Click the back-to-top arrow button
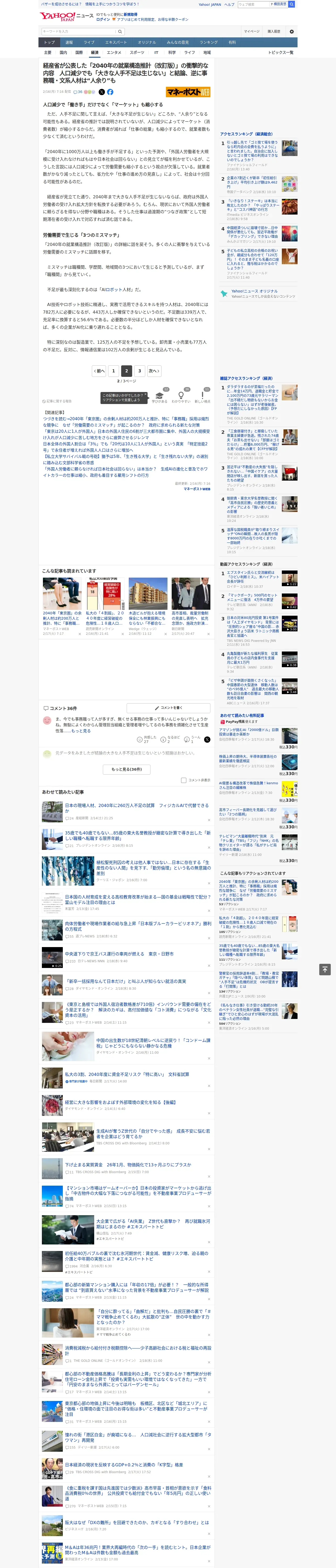Screen dimensions: 336x1568 pos(325,969)
